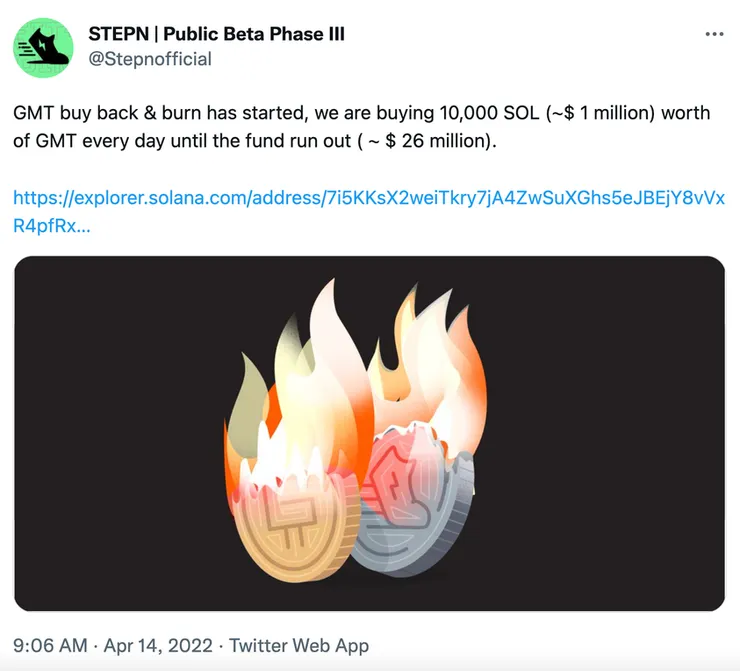Click the STEPN green sneaker profile avatar
Screen dimensions: 740x671
click(43, 47)
